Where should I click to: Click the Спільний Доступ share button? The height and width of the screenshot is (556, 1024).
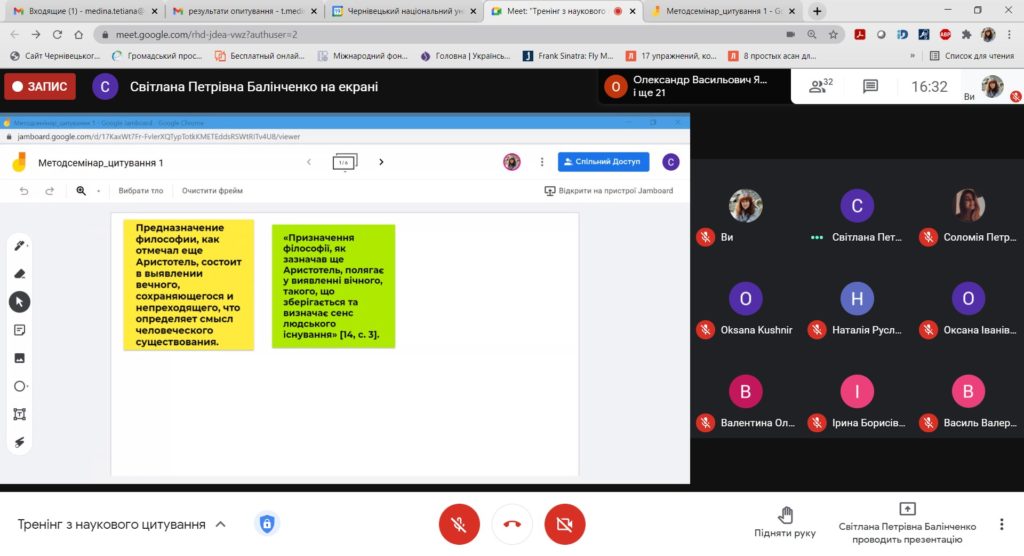[603, 161]
